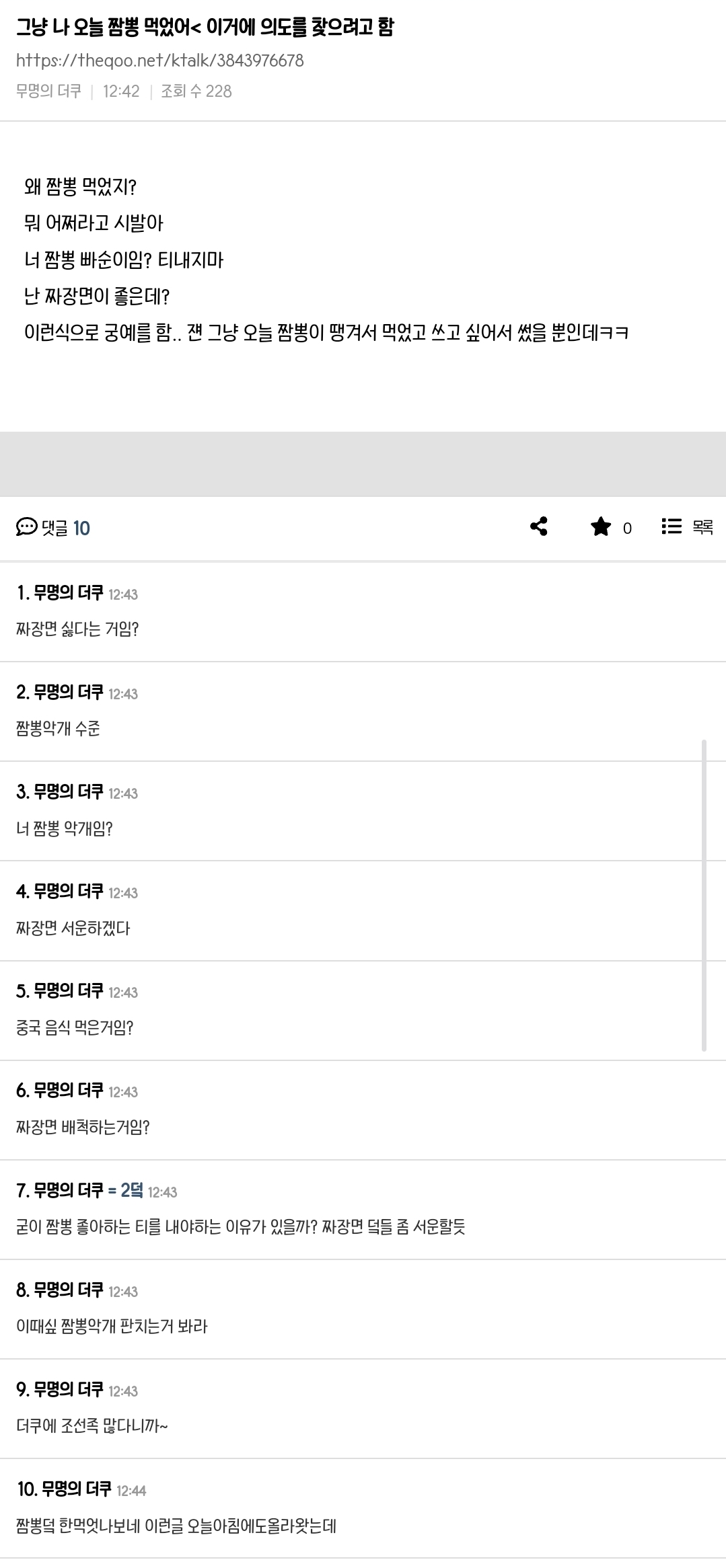
Task: Click the 목록 list button text
Action: pyautogui.click(x=702, y=528)
